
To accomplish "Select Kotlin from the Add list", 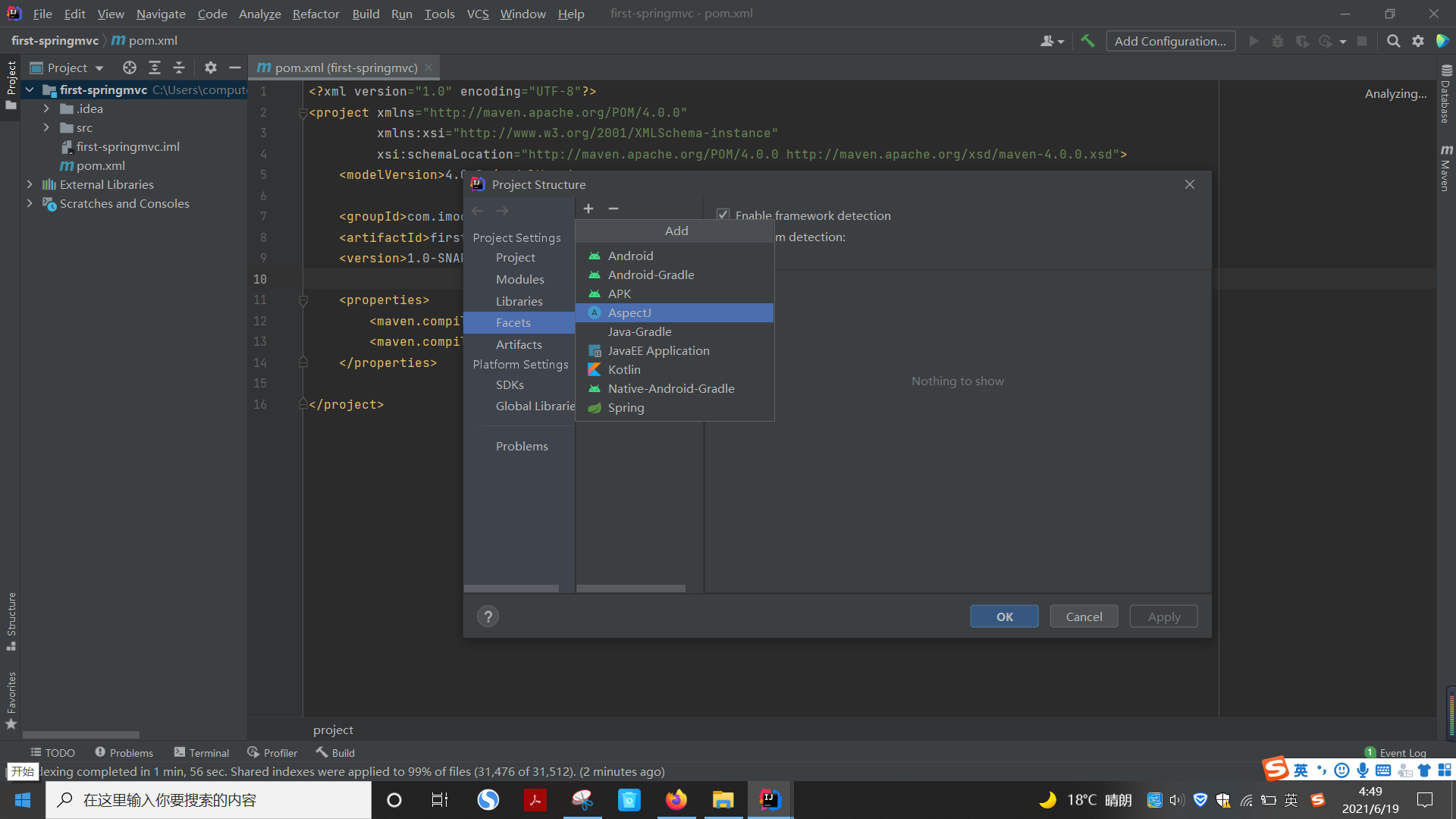I will click(675, 369).
